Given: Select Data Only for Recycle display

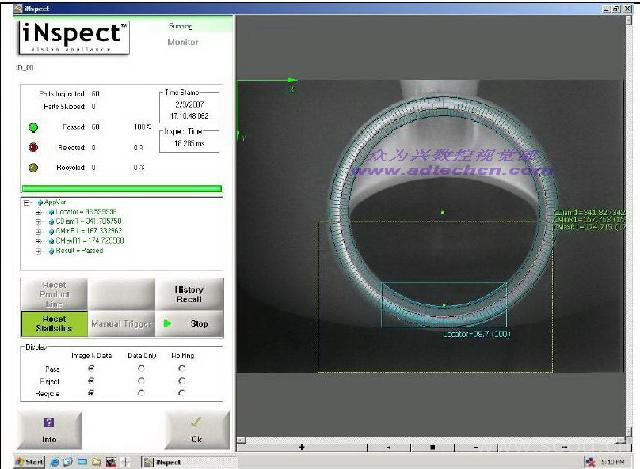Looking at the screenshot, I should tap(140, 393).
